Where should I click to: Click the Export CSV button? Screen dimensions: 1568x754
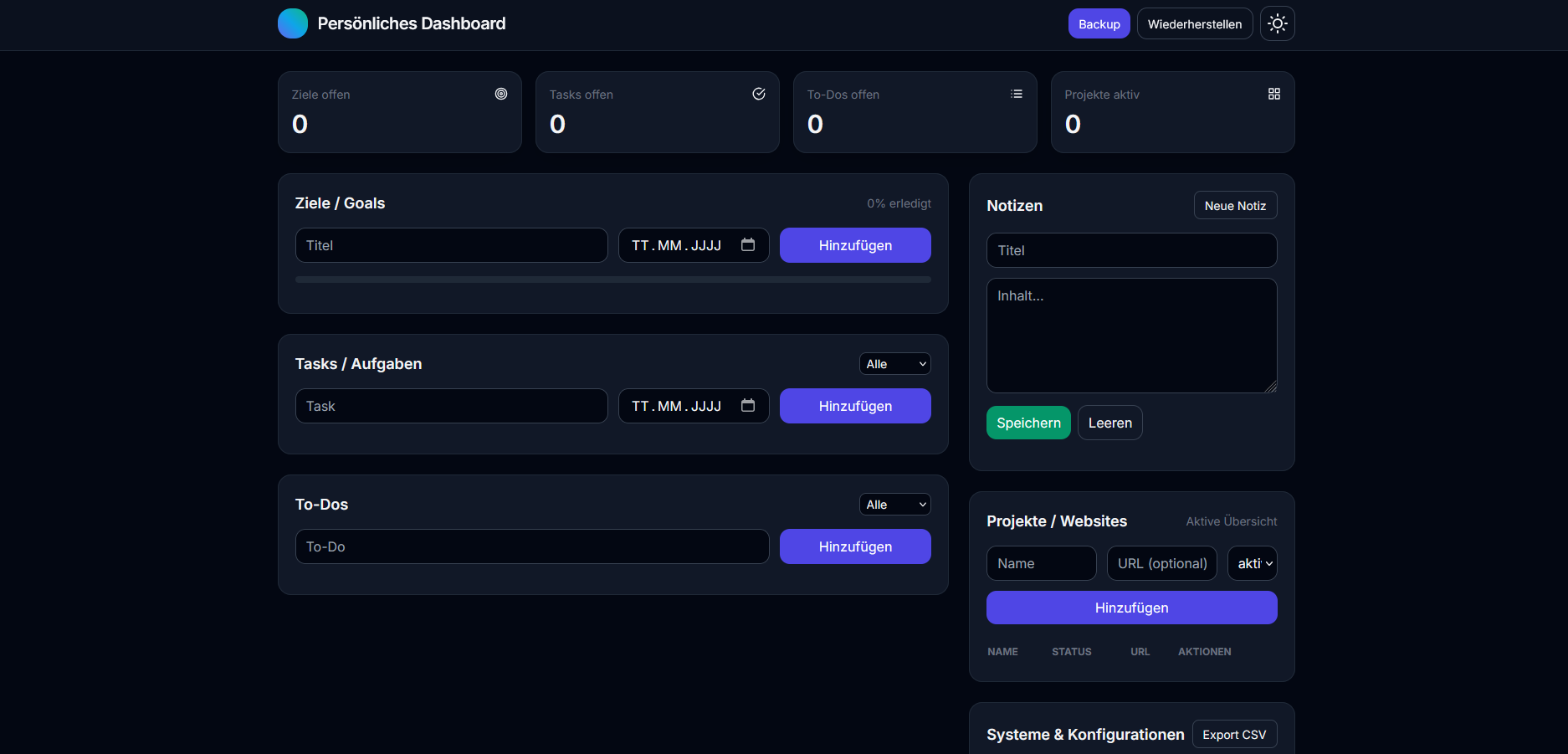point(1234,734)
